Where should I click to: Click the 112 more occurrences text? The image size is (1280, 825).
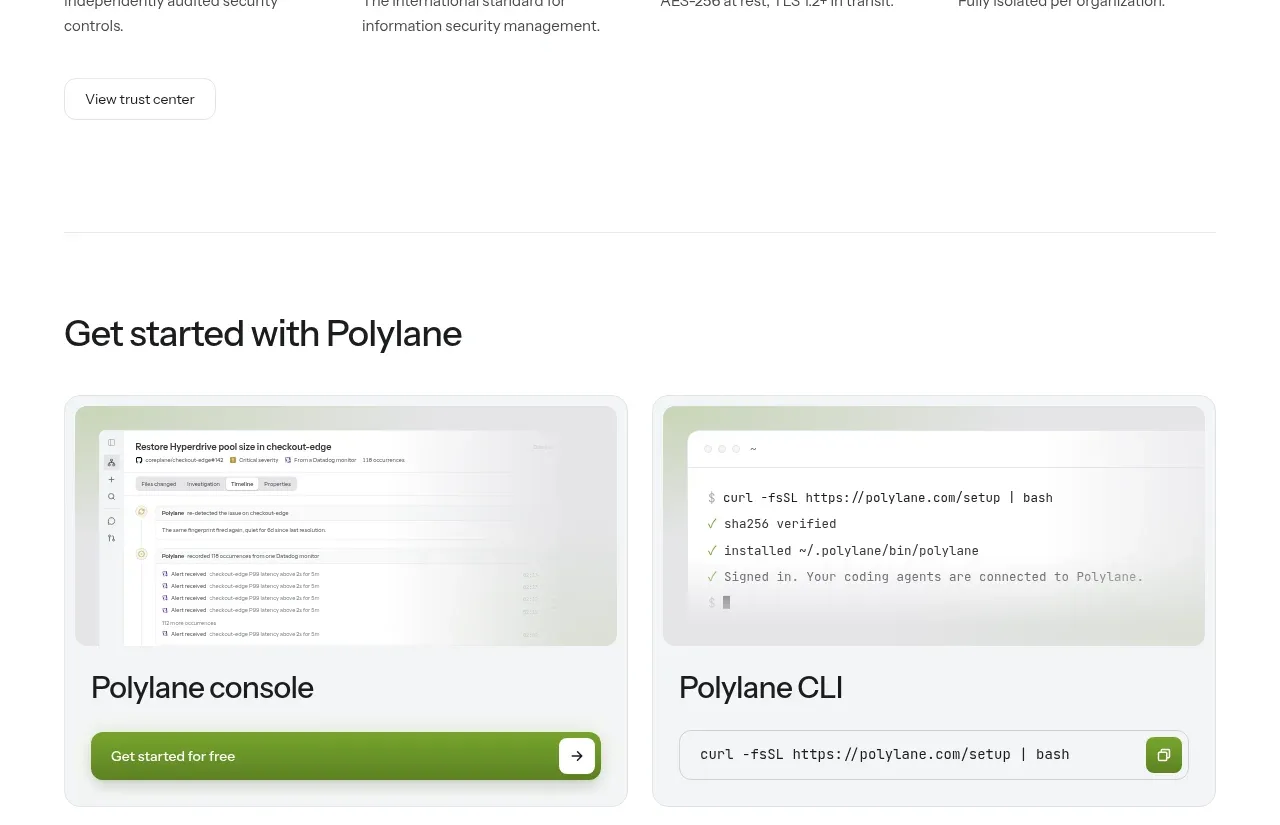(189, 623)
